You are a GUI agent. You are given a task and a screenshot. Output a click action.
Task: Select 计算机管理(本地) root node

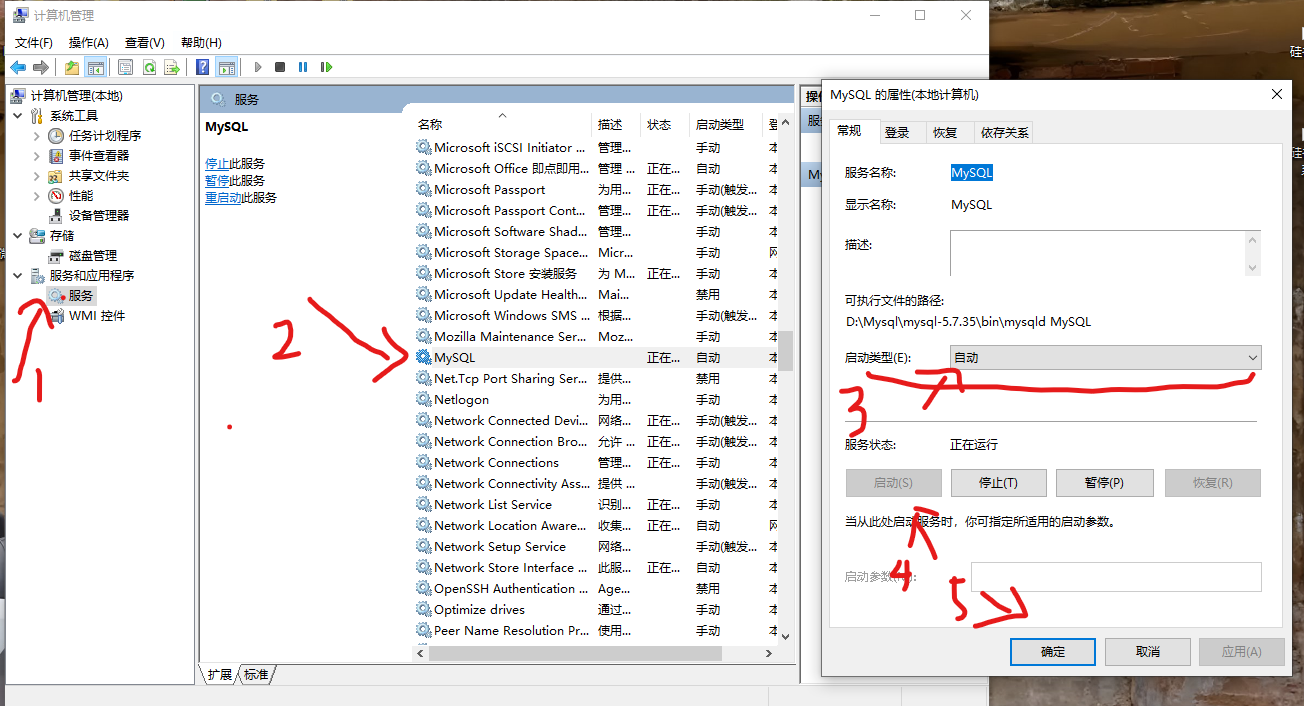[x=77, y=95]
